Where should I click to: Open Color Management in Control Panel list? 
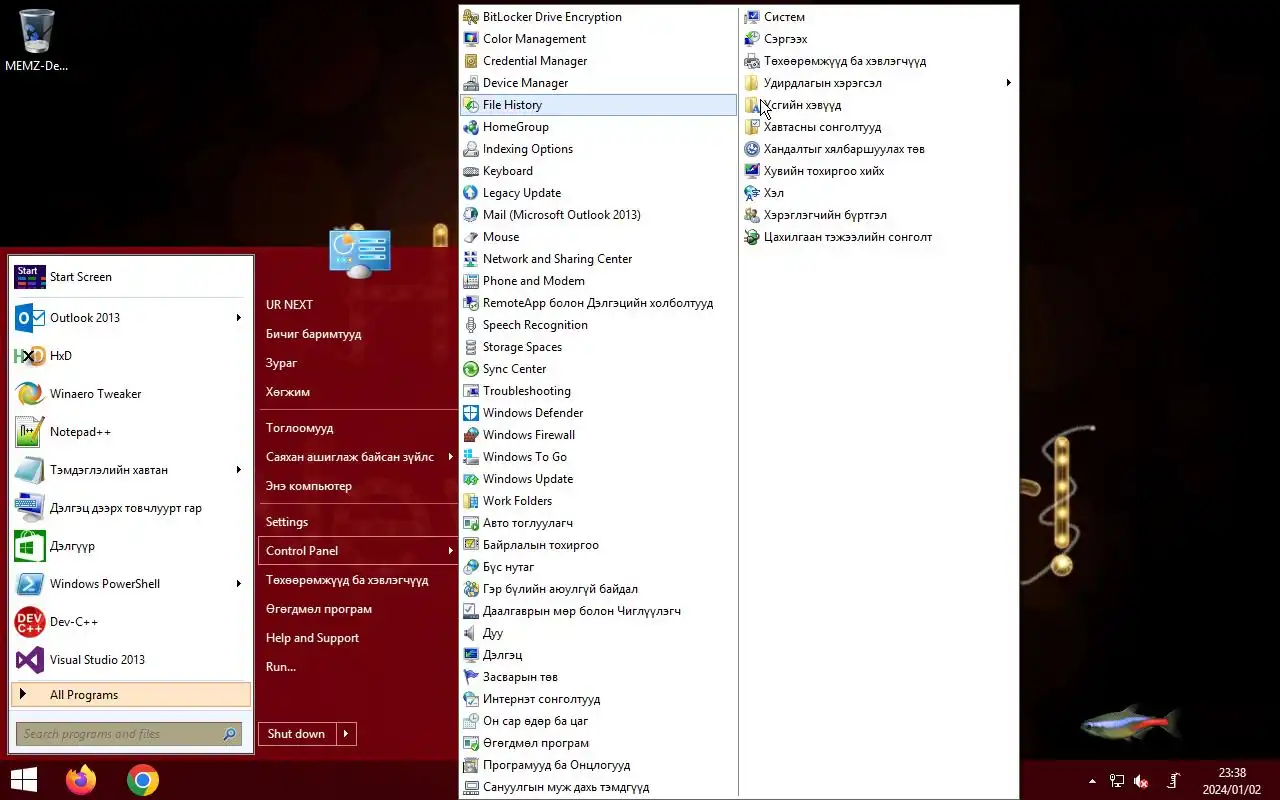coord(598,39)
